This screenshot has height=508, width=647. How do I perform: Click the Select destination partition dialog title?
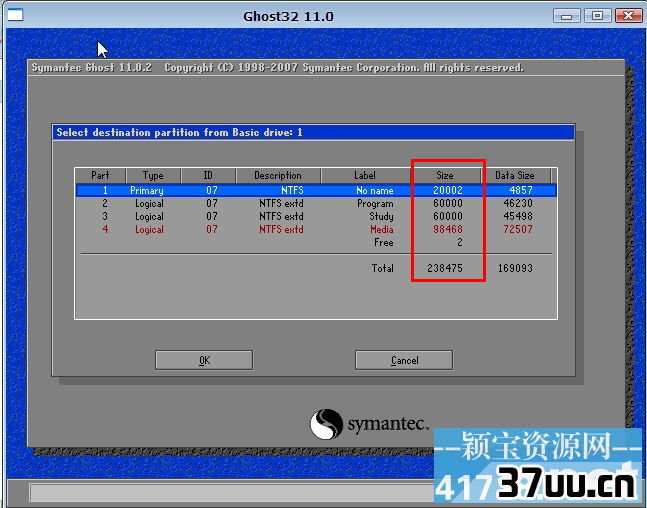pyautogui.click(x=179, y=132)
